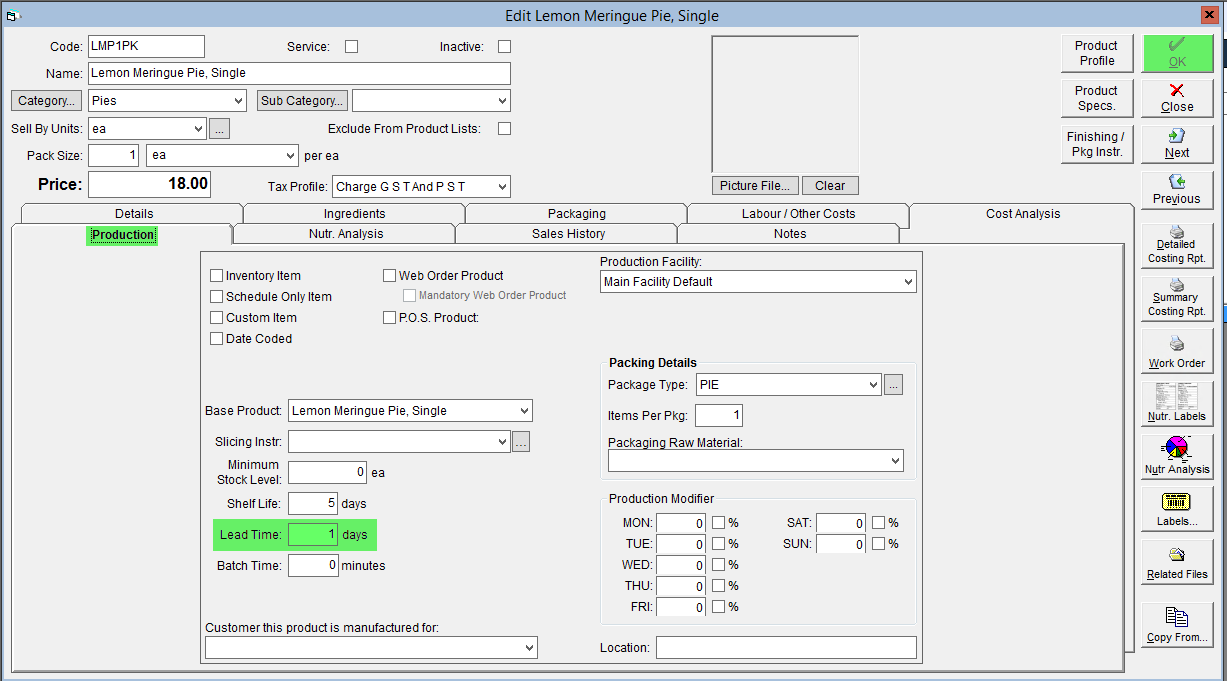Check the Inventory Item box
Viewport: 1227px width, 681px height.
pyautogui.click(x=217, y=276)
